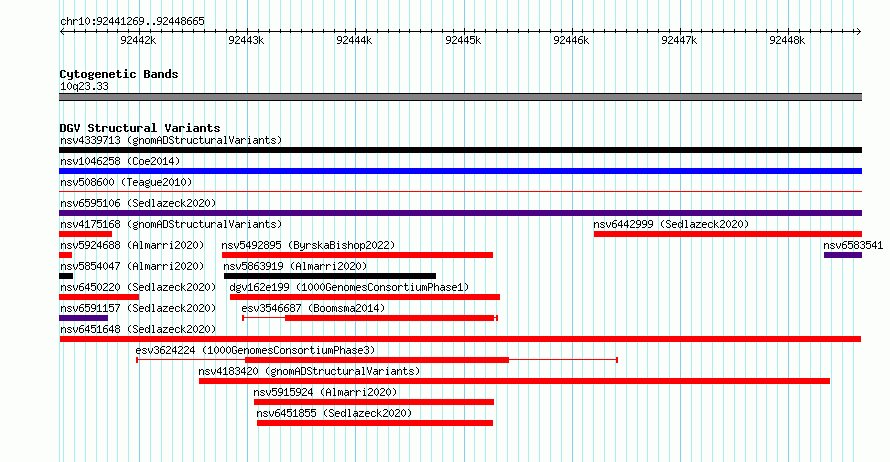Click the nsv5492895 (ByrskaBishop2022) label

coord(308,245)
